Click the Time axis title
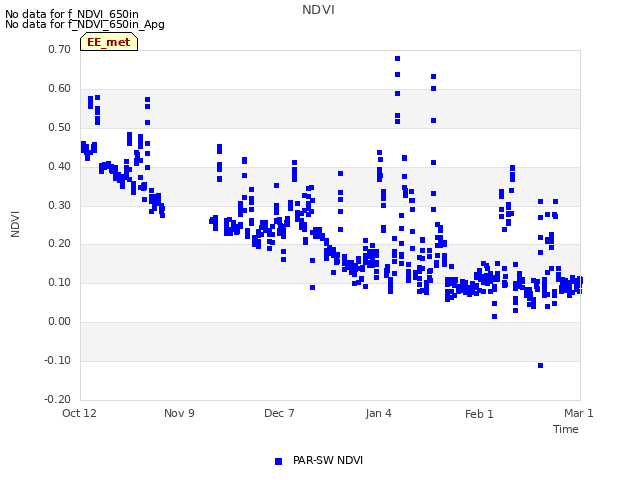The height and width of the screenshot is (480, 640). (566, 429)
